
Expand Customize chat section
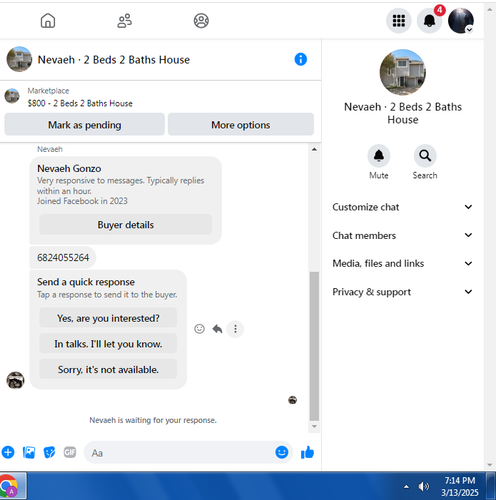(403, 207)
